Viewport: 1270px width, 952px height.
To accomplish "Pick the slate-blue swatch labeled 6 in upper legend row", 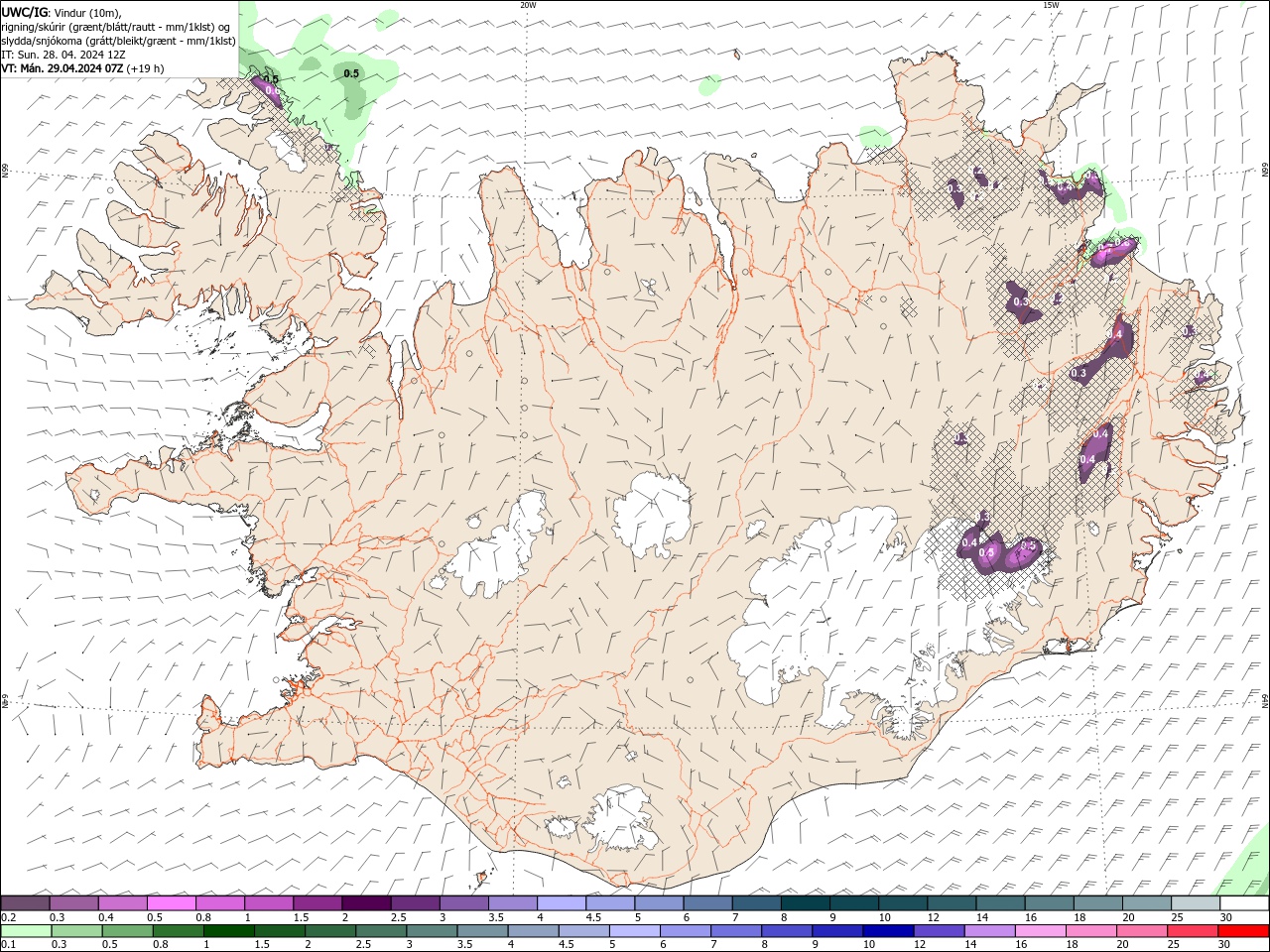I will point(707,902).
